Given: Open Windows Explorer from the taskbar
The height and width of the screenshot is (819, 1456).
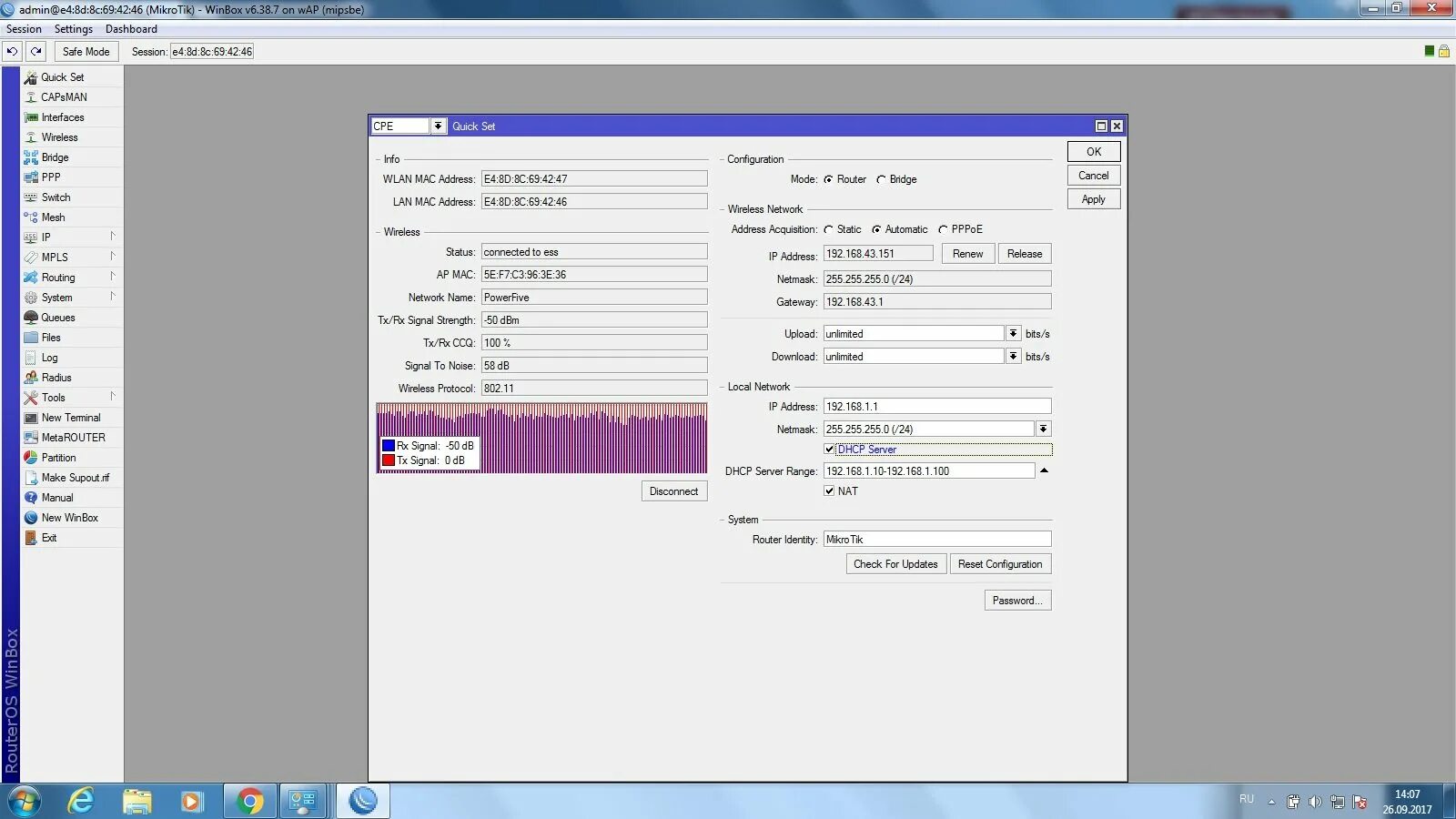Looking at the screenshot, I should coord(137,801).
